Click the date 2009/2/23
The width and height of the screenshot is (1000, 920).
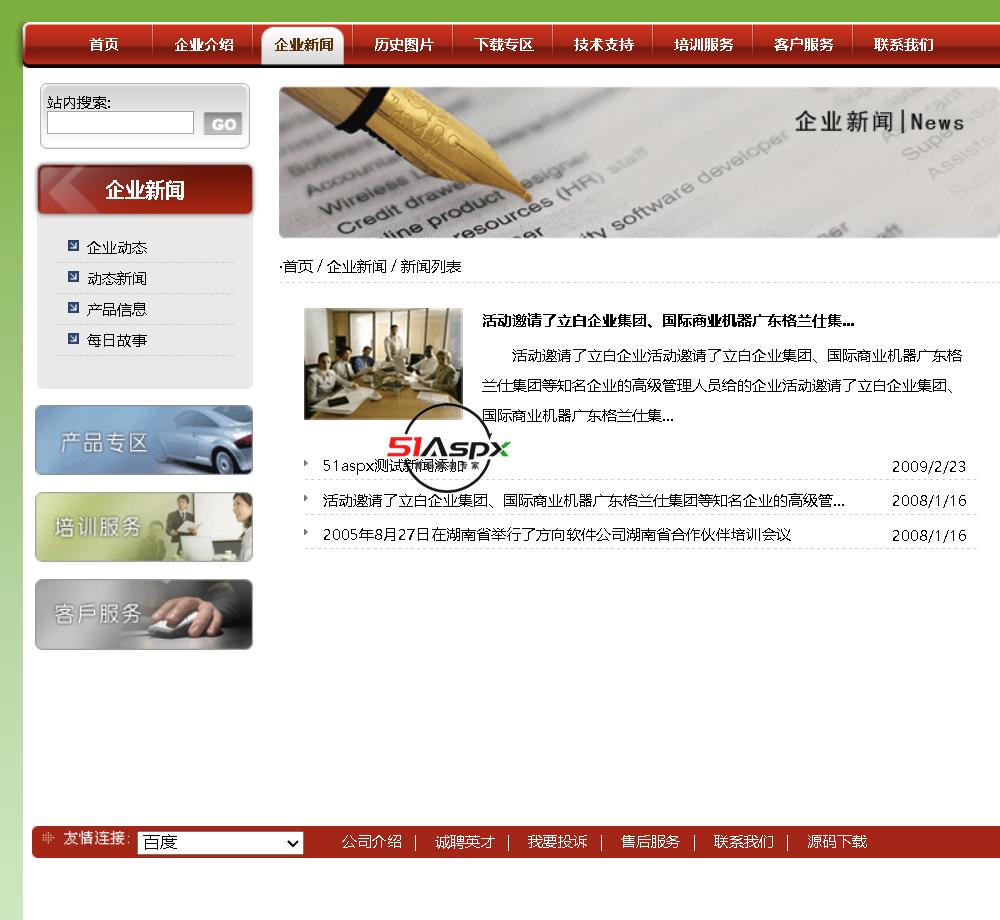point(929,467)
